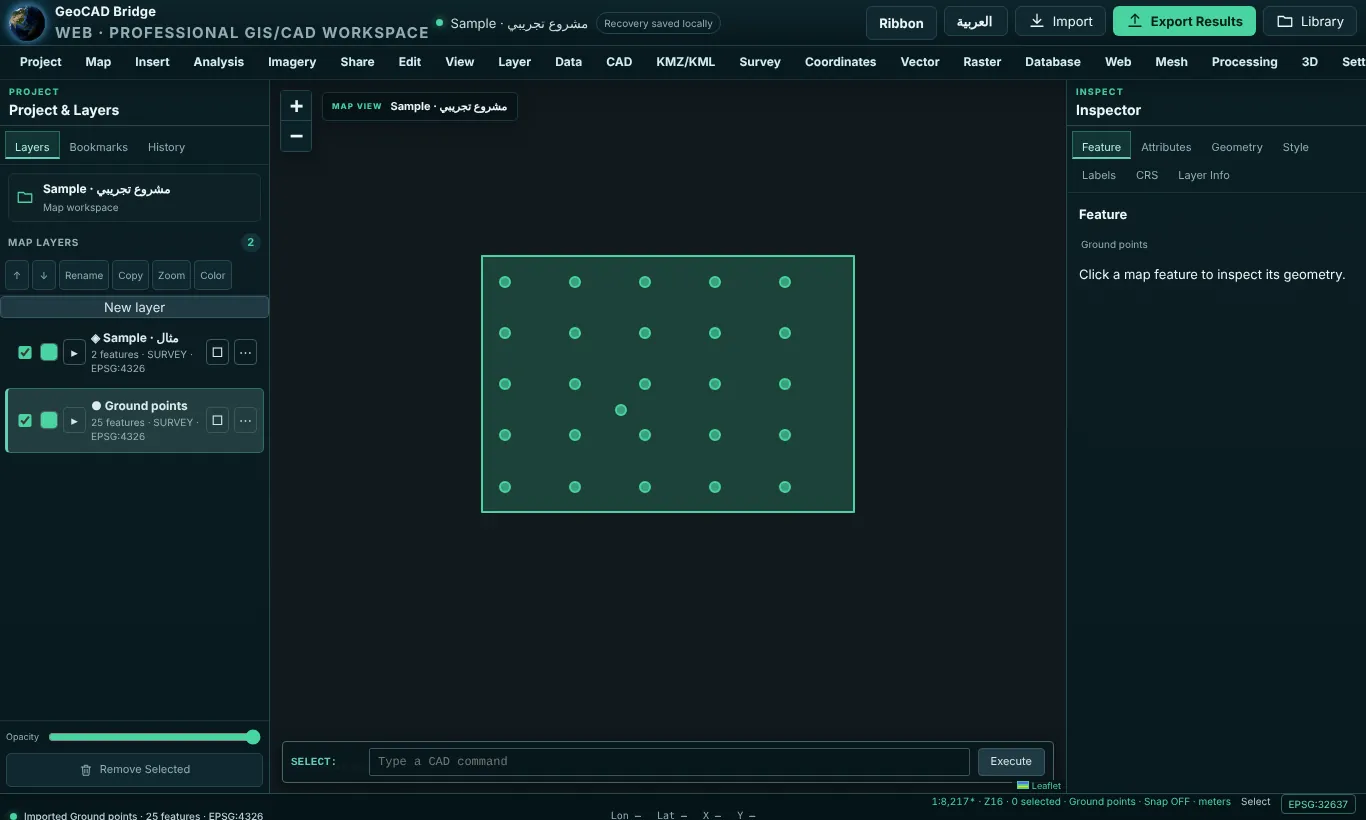This screenshot has height=820, width=1366.
Task: Open the Geometry inspector tab
Action: pyautogui.click(x=1237, y=147)
